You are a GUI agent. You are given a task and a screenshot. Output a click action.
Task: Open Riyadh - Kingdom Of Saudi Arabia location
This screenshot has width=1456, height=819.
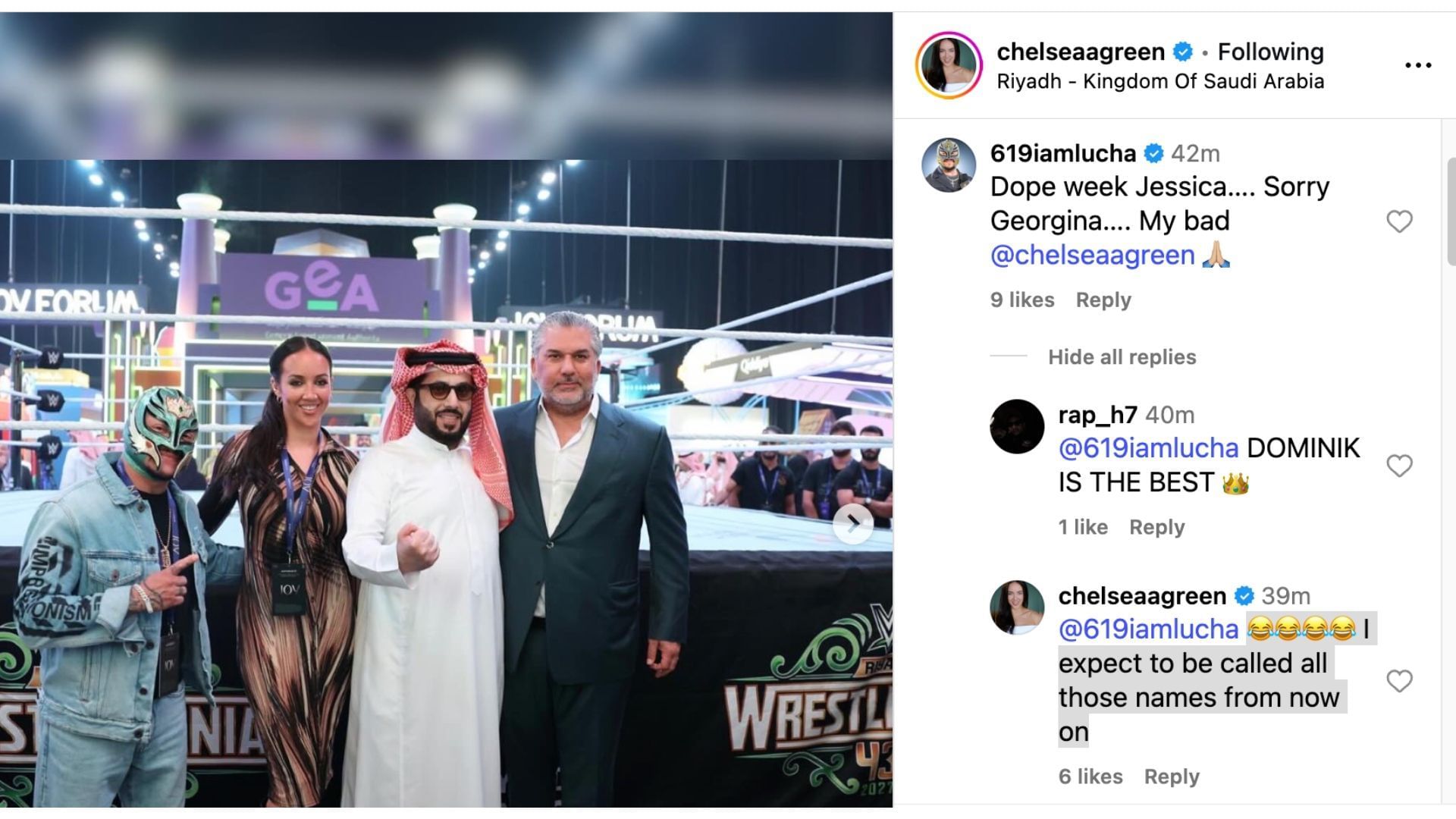point(1160,81)
